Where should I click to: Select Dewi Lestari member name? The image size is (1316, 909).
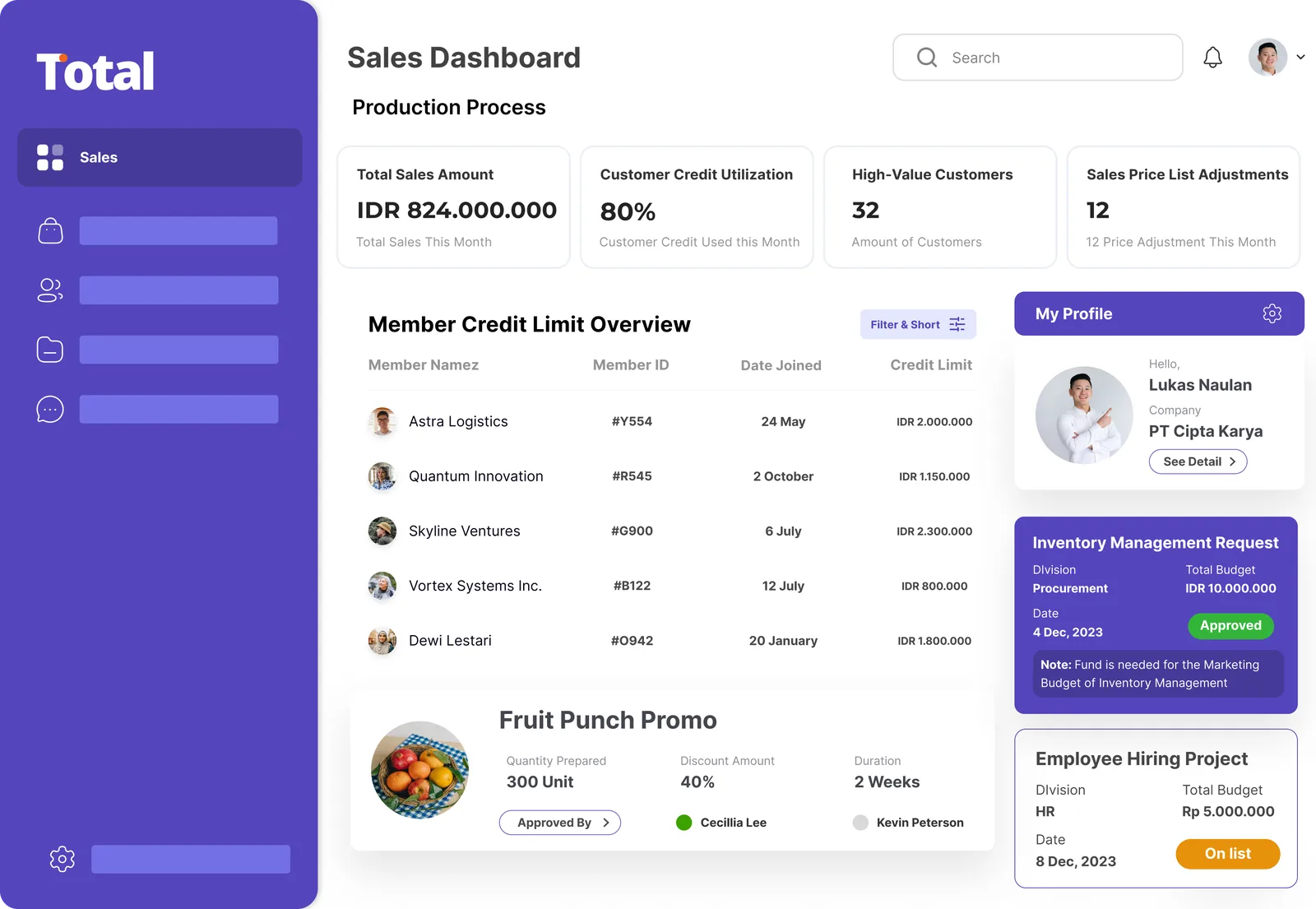450,641
